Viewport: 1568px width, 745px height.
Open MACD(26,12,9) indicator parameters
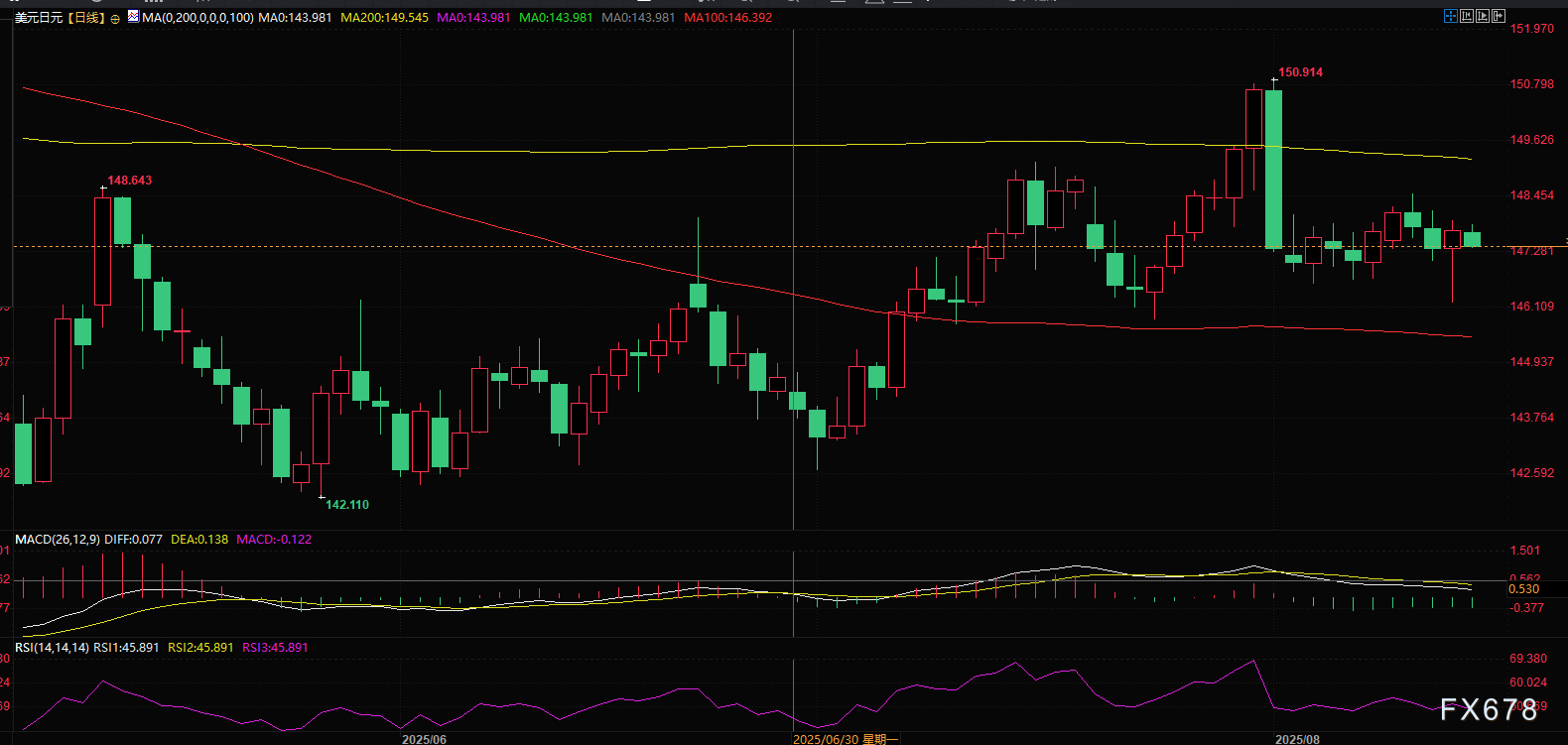click(x=58, y=540)
